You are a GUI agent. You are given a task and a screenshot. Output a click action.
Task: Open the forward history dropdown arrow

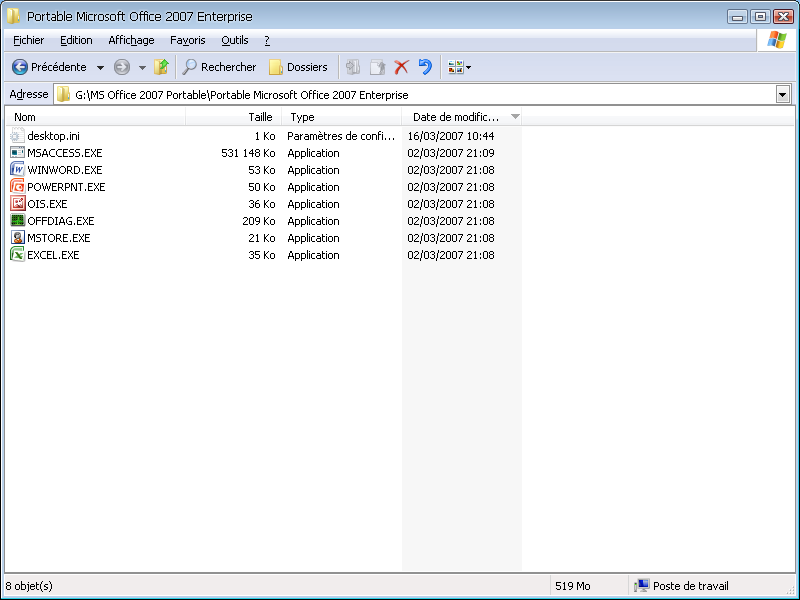(x=142, y=67)
